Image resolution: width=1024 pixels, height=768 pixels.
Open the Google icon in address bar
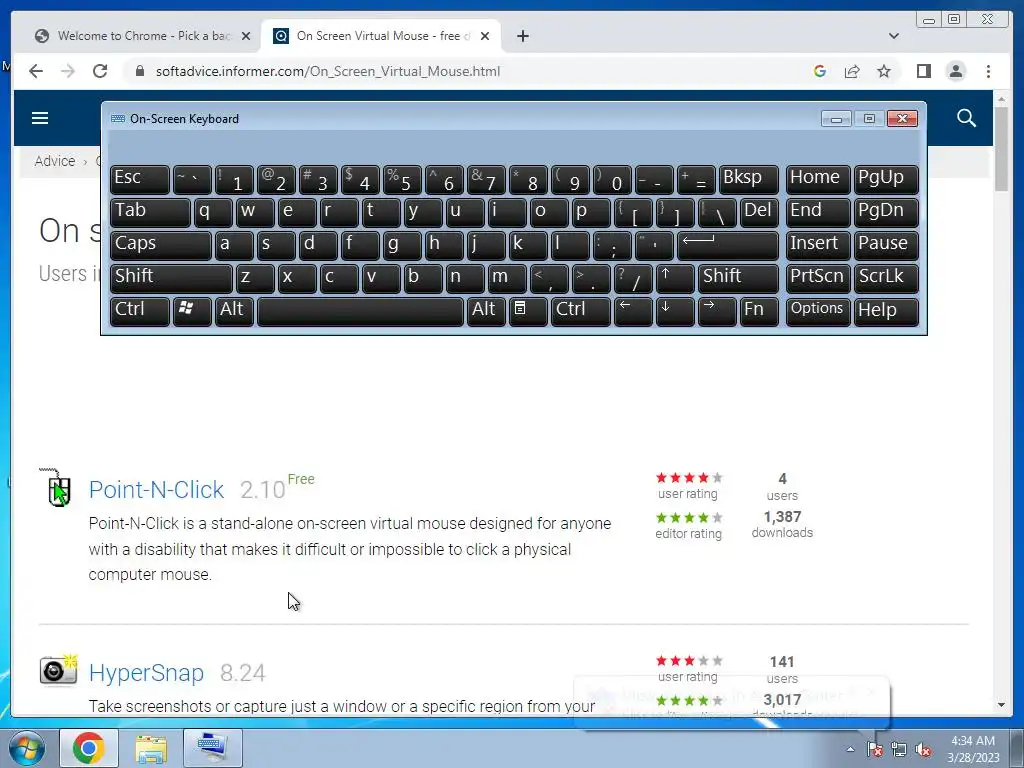click(x=820, y=71)
